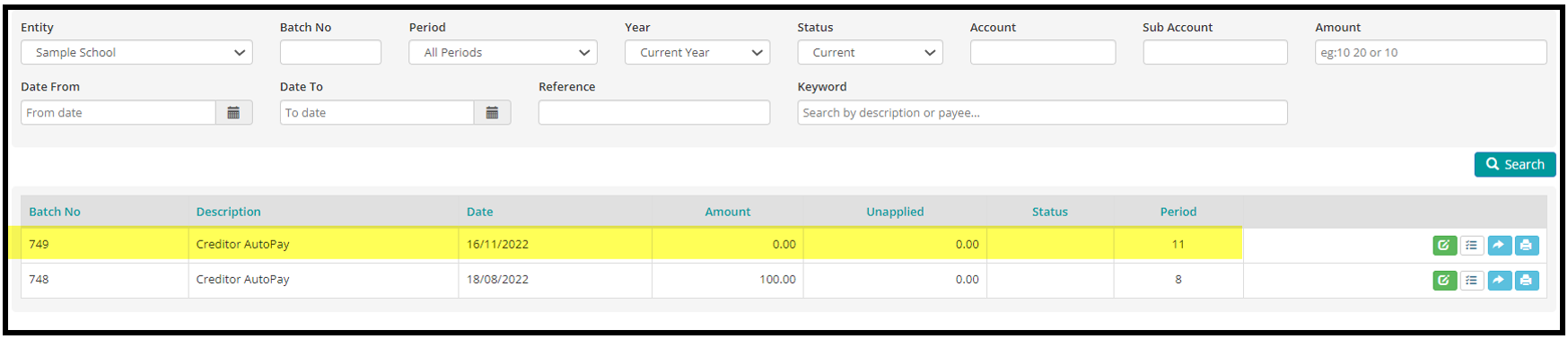Screen dimensions: 1568x339
Task: Expand the Year dropdown showing Current Year
Action: tap(697, 53)
